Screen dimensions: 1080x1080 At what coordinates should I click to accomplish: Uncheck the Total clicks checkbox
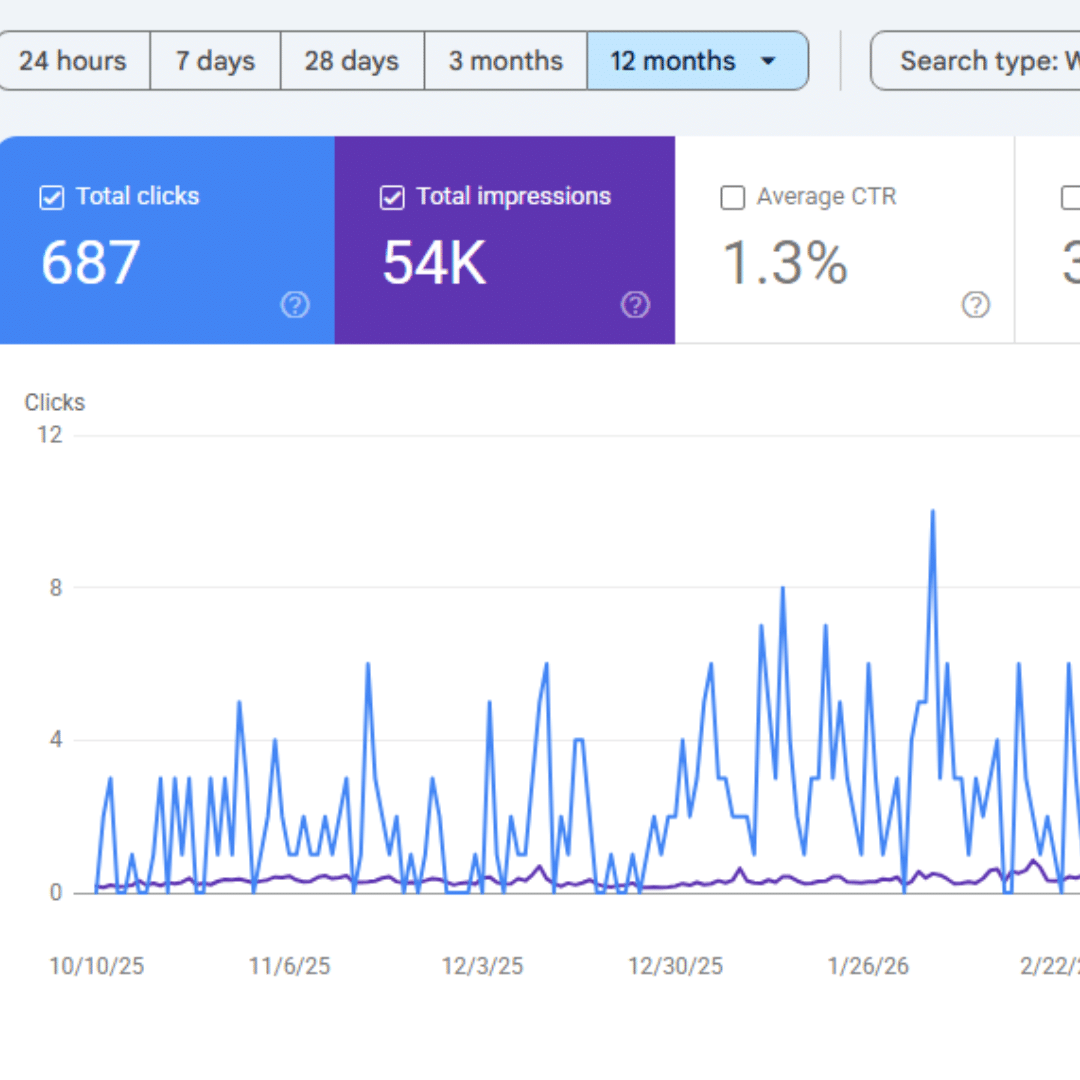click(x=52, y=198)
